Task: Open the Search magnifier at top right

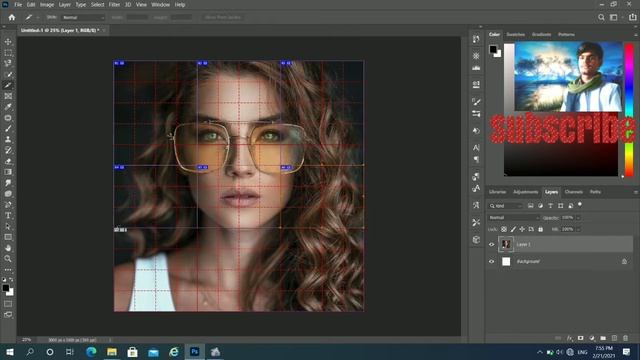Action: (x=601, y=17)
